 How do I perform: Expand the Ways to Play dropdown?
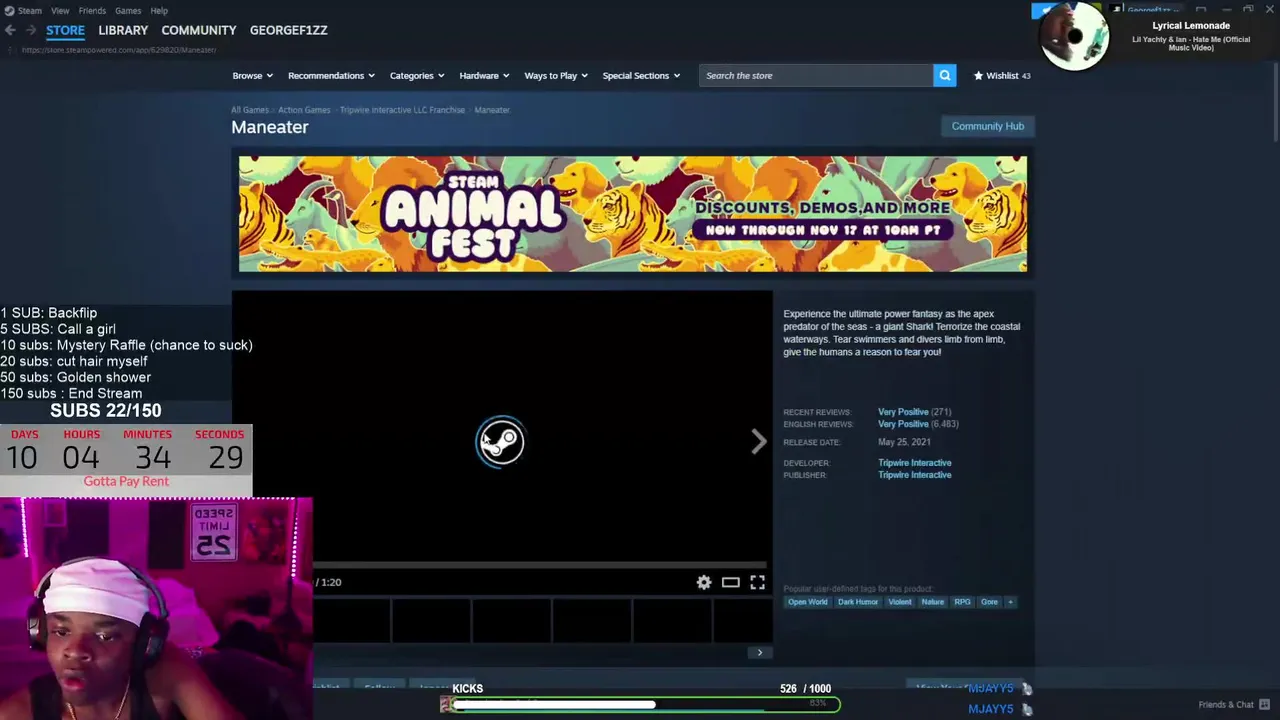[x=556, y=75]
